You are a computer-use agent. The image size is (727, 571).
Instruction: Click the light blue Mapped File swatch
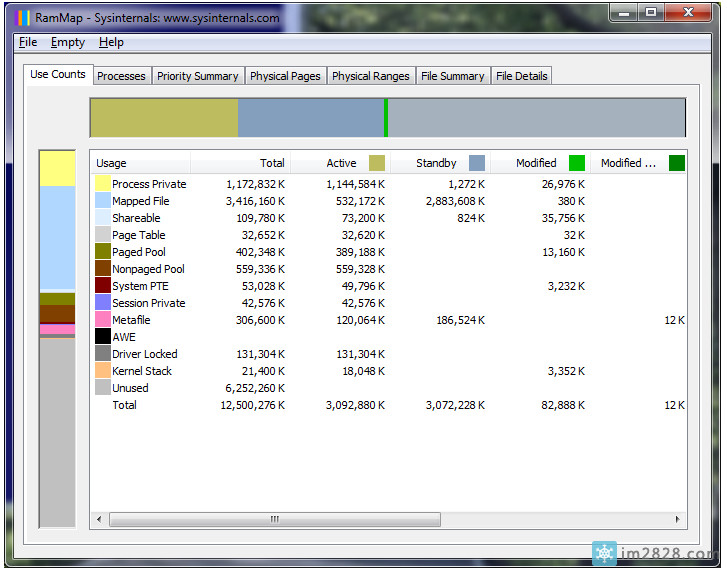103,201
